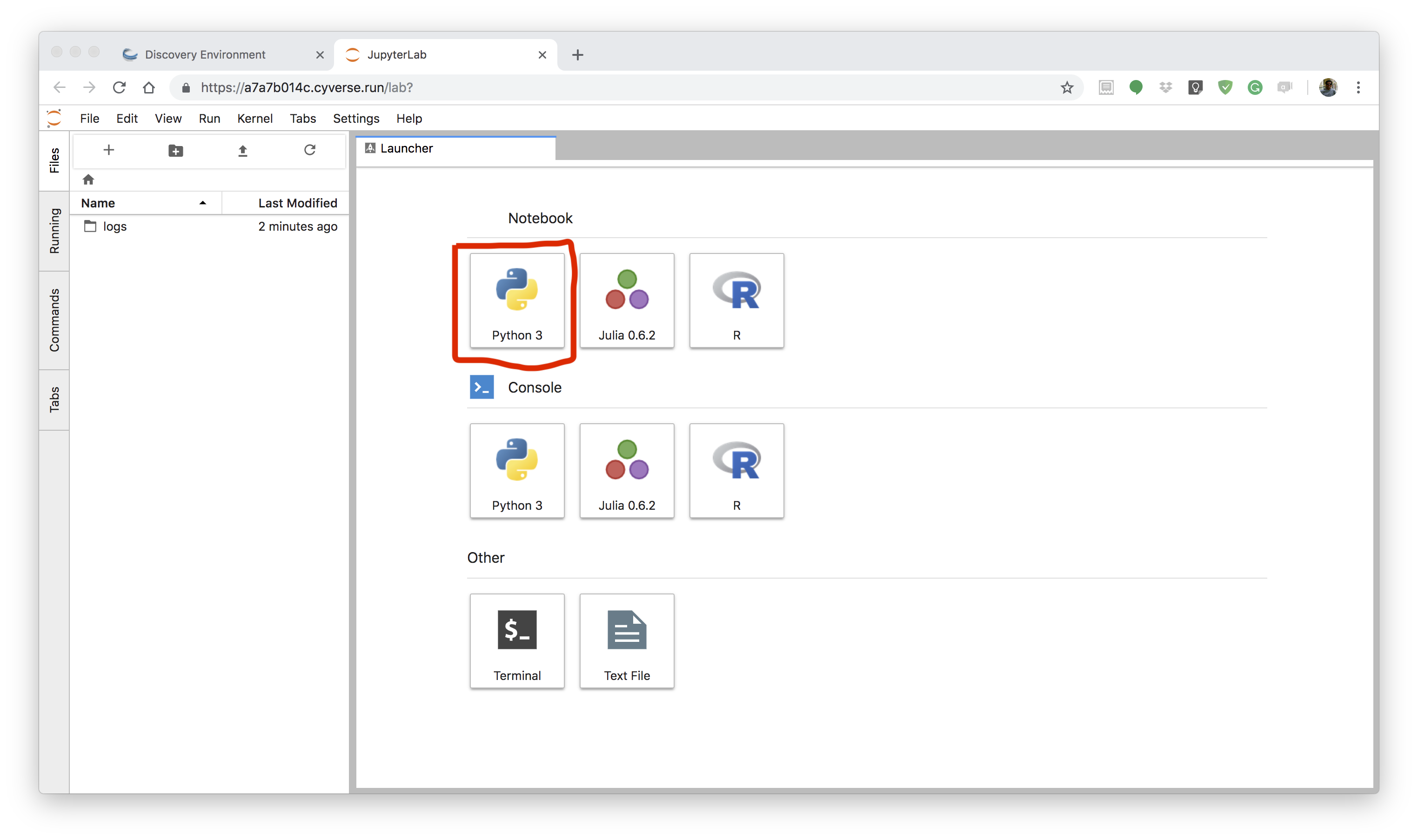Open the View menu

pyautogui.click(x=168, y=118)
